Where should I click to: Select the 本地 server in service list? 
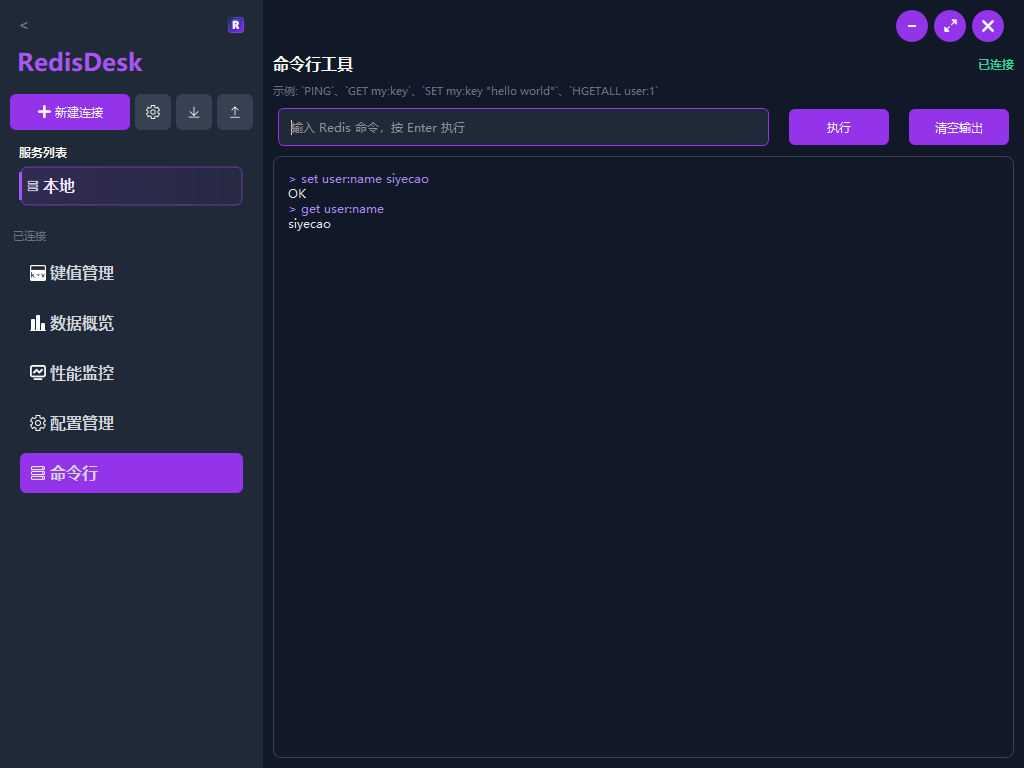[x=131, y=186]
